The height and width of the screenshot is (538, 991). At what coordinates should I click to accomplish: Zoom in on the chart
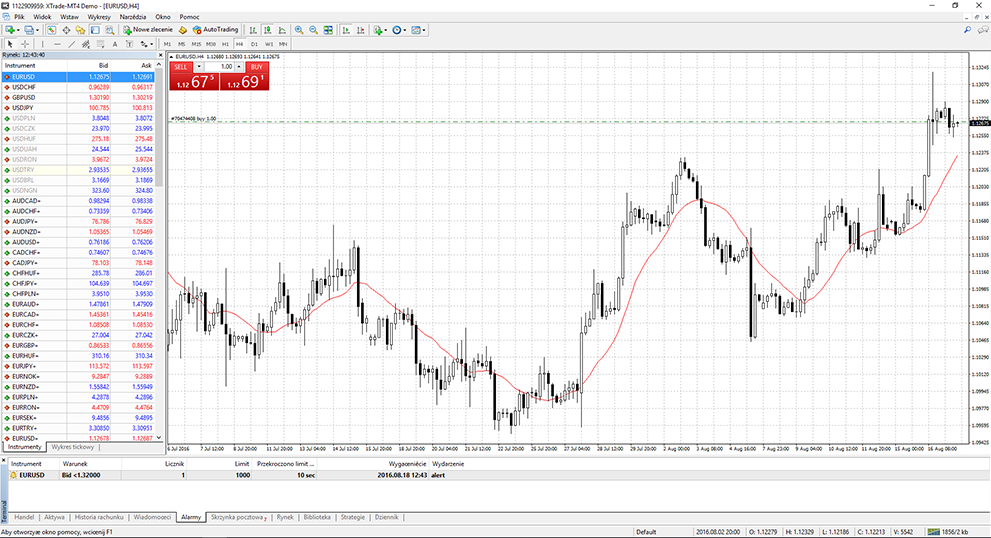(299, 30)
